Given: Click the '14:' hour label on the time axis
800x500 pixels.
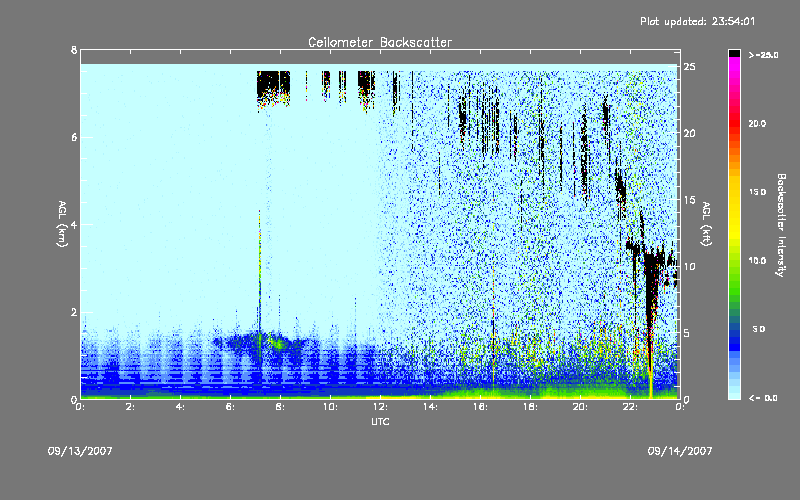Looking at the screenshot, I should tap(430, 407).
